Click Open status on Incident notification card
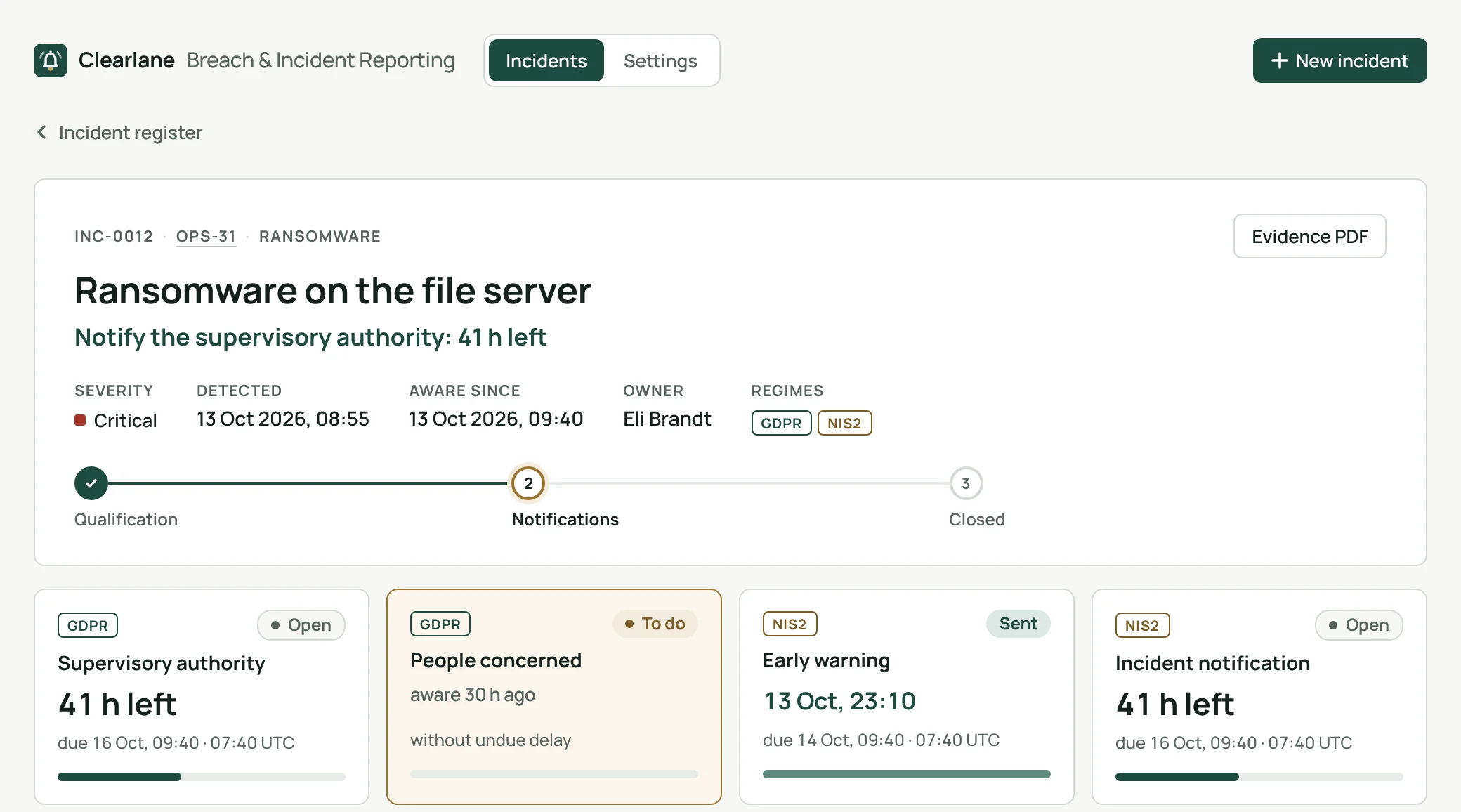 1358,625
